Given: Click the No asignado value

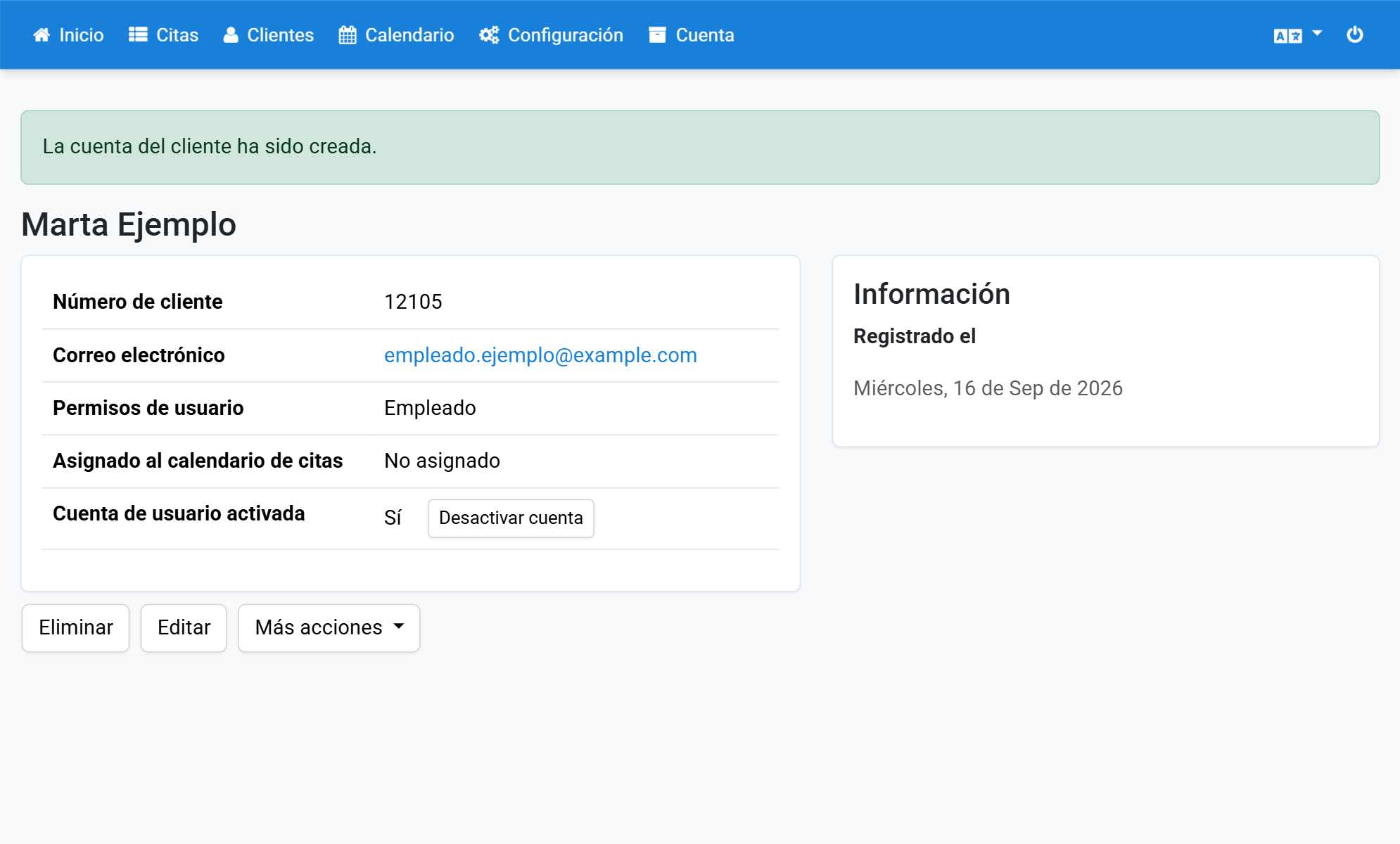Looking at the screenshot, I should pos(442,461).
